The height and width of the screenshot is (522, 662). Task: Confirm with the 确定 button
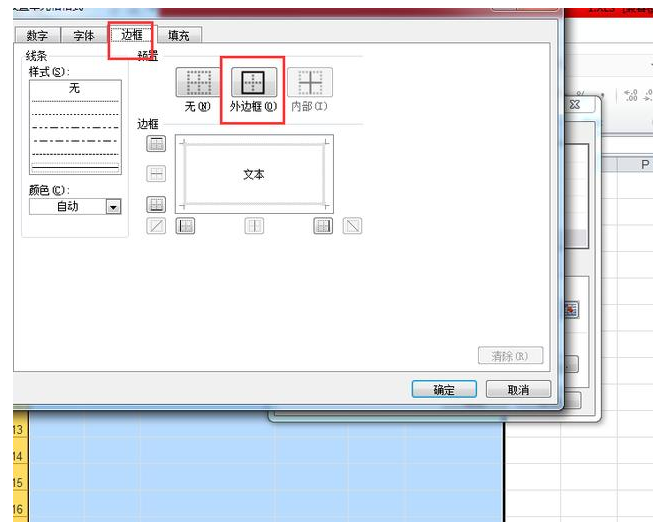[x=444, y=389]
